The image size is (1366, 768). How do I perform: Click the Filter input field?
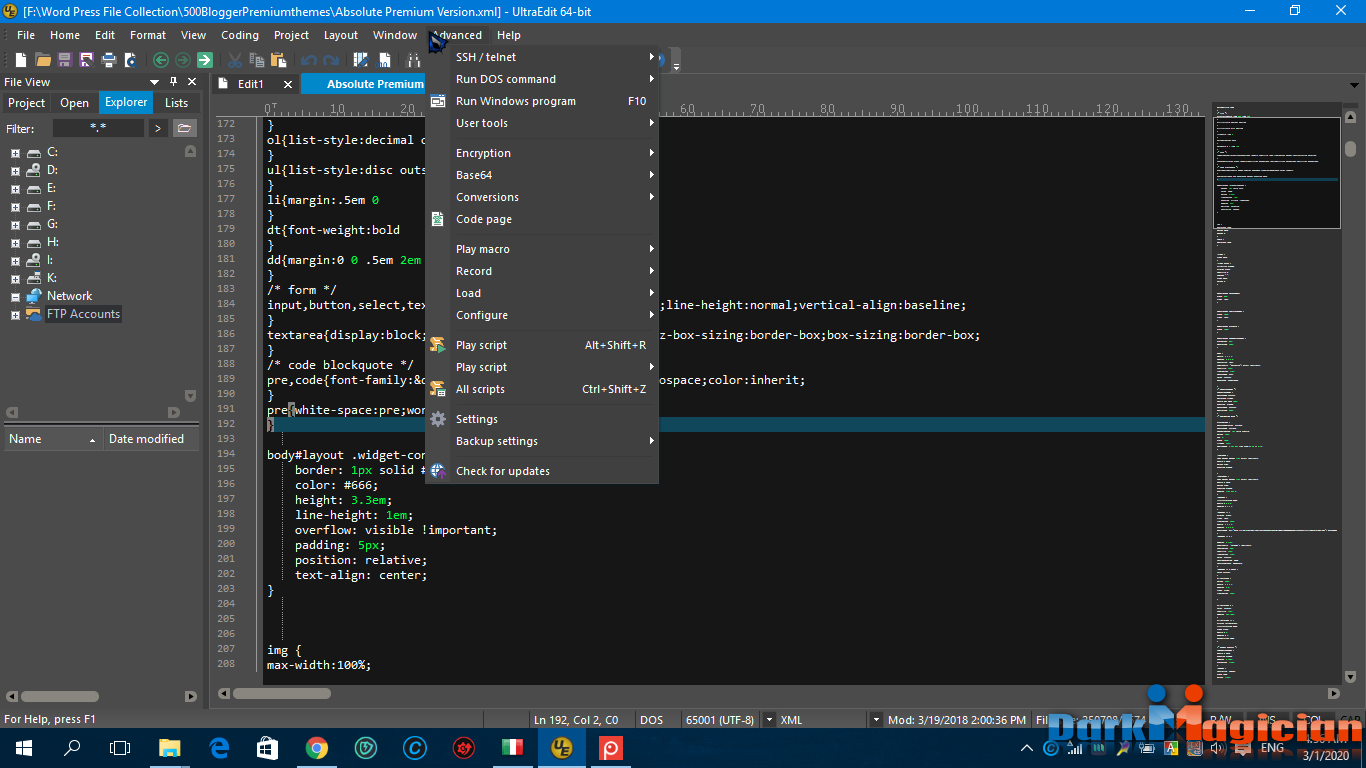pyautogui.click(x=98, y=128)
